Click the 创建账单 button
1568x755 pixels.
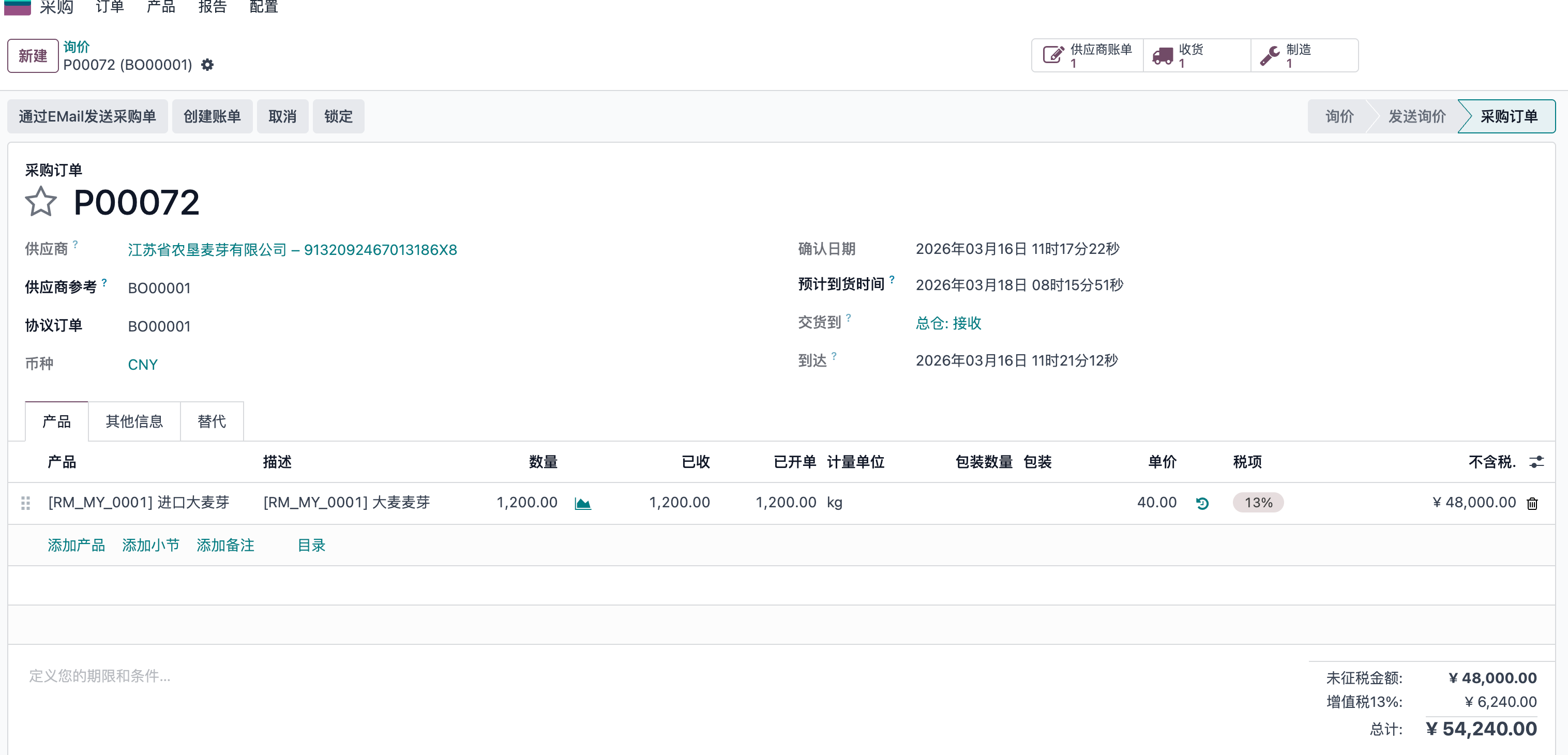point(213,116)
